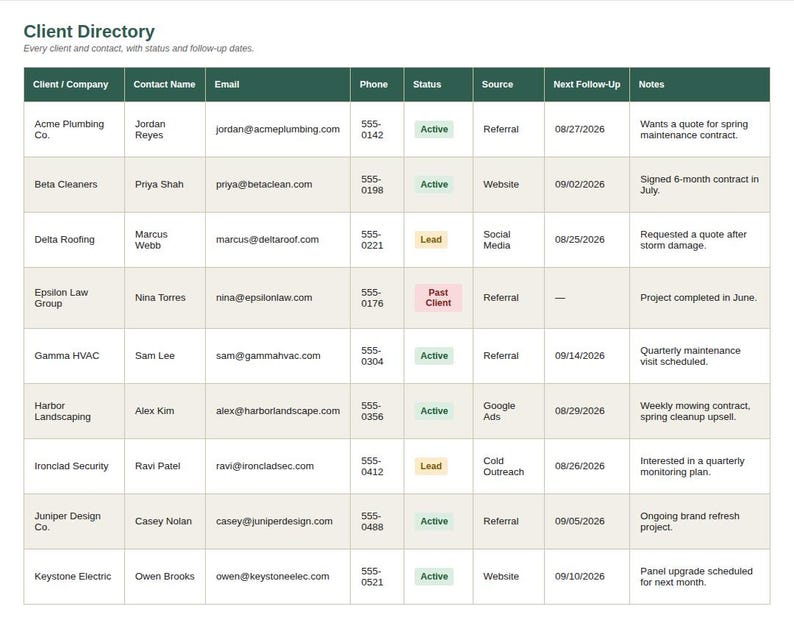This screenshot has width=794, height=634.
Task: Click the Lead badge for Delta Roofing
Action: click(x=431, y=240)
